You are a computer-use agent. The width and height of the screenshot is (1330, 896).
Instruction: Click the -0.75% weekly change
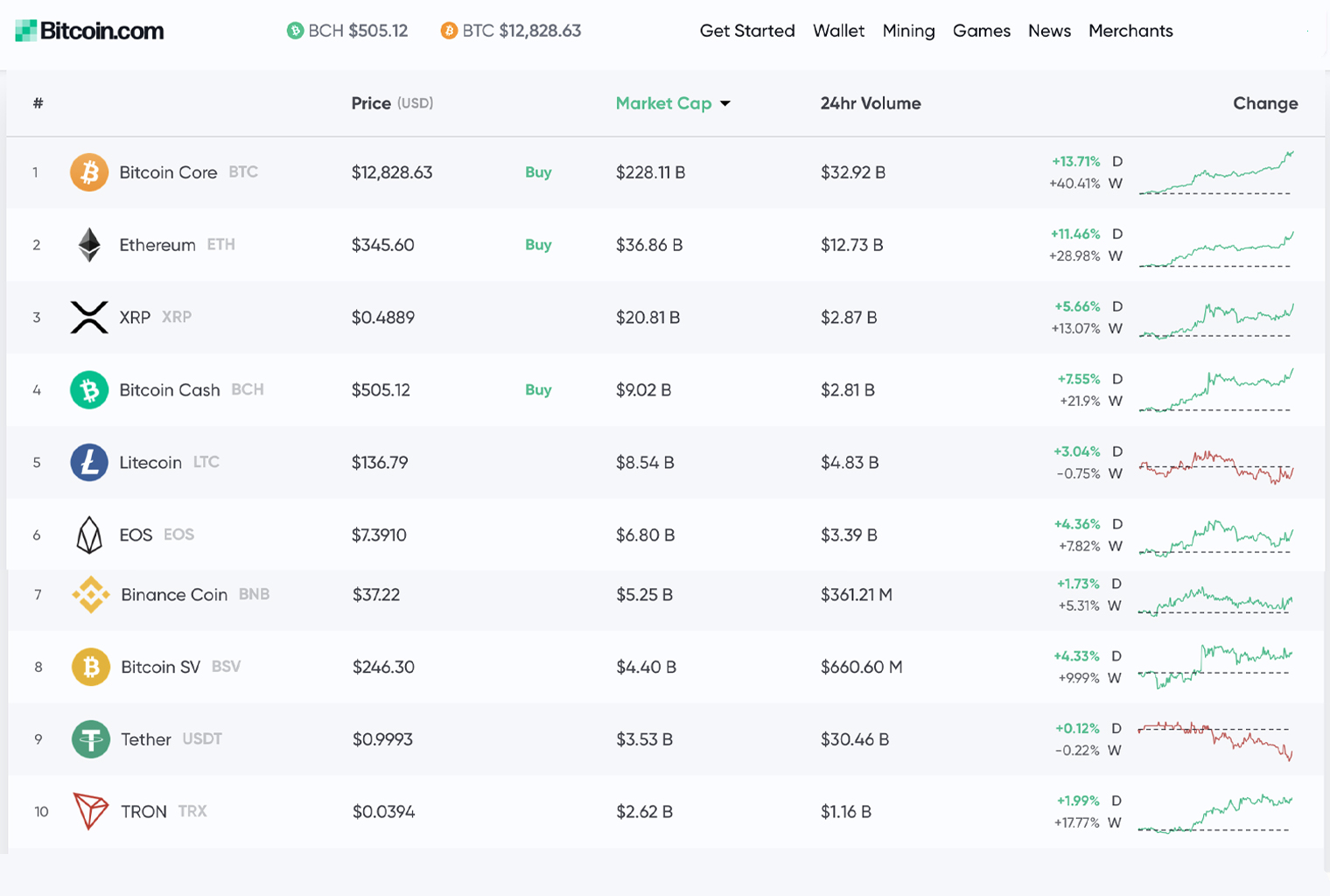[1078, 474]
